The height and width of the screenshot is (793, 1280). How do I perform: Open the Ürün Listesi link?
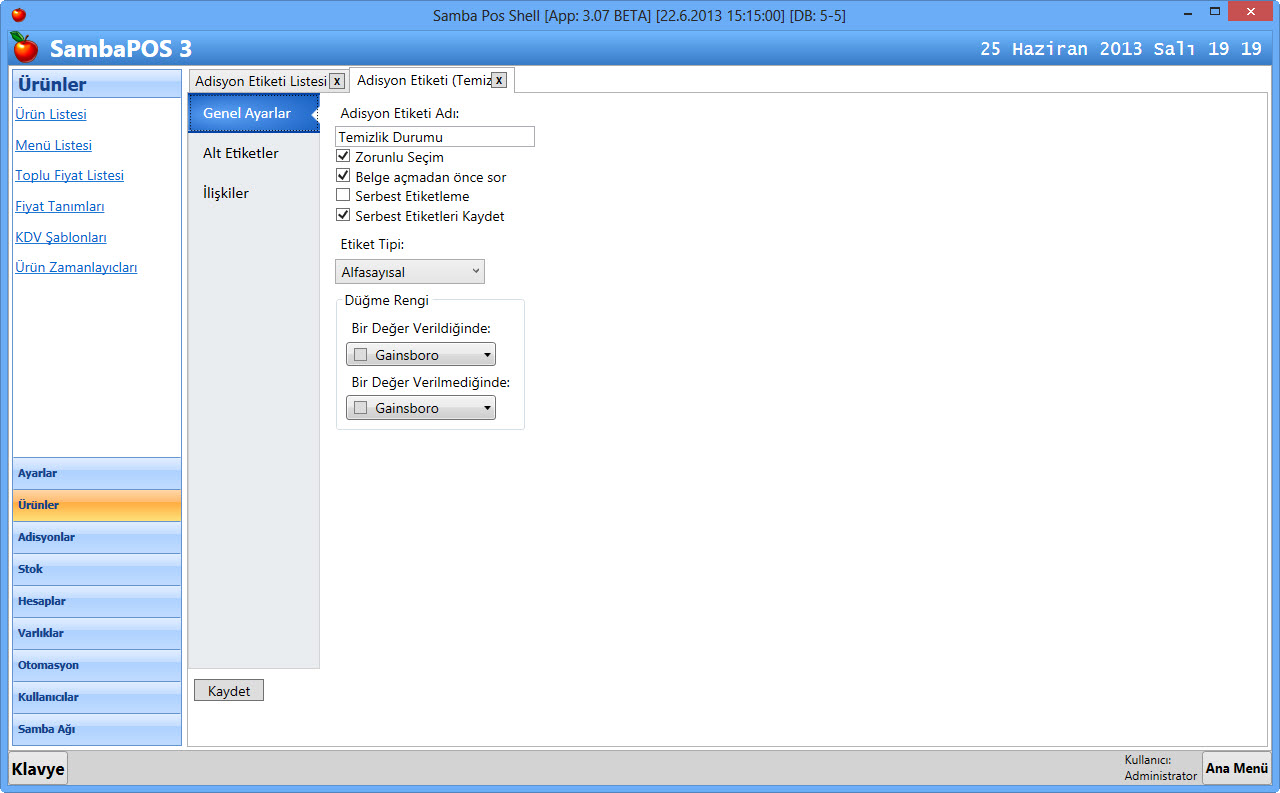[51, 114]
